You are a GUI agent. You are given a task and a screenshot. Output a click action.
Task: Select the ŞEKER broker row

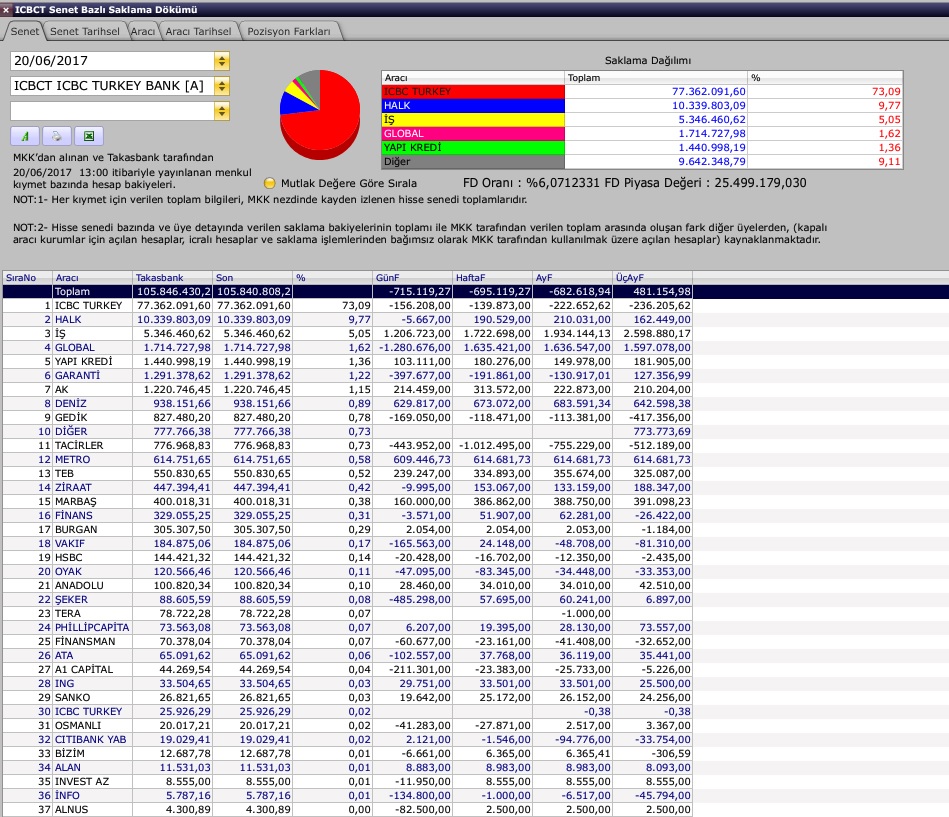click(347, 599)
